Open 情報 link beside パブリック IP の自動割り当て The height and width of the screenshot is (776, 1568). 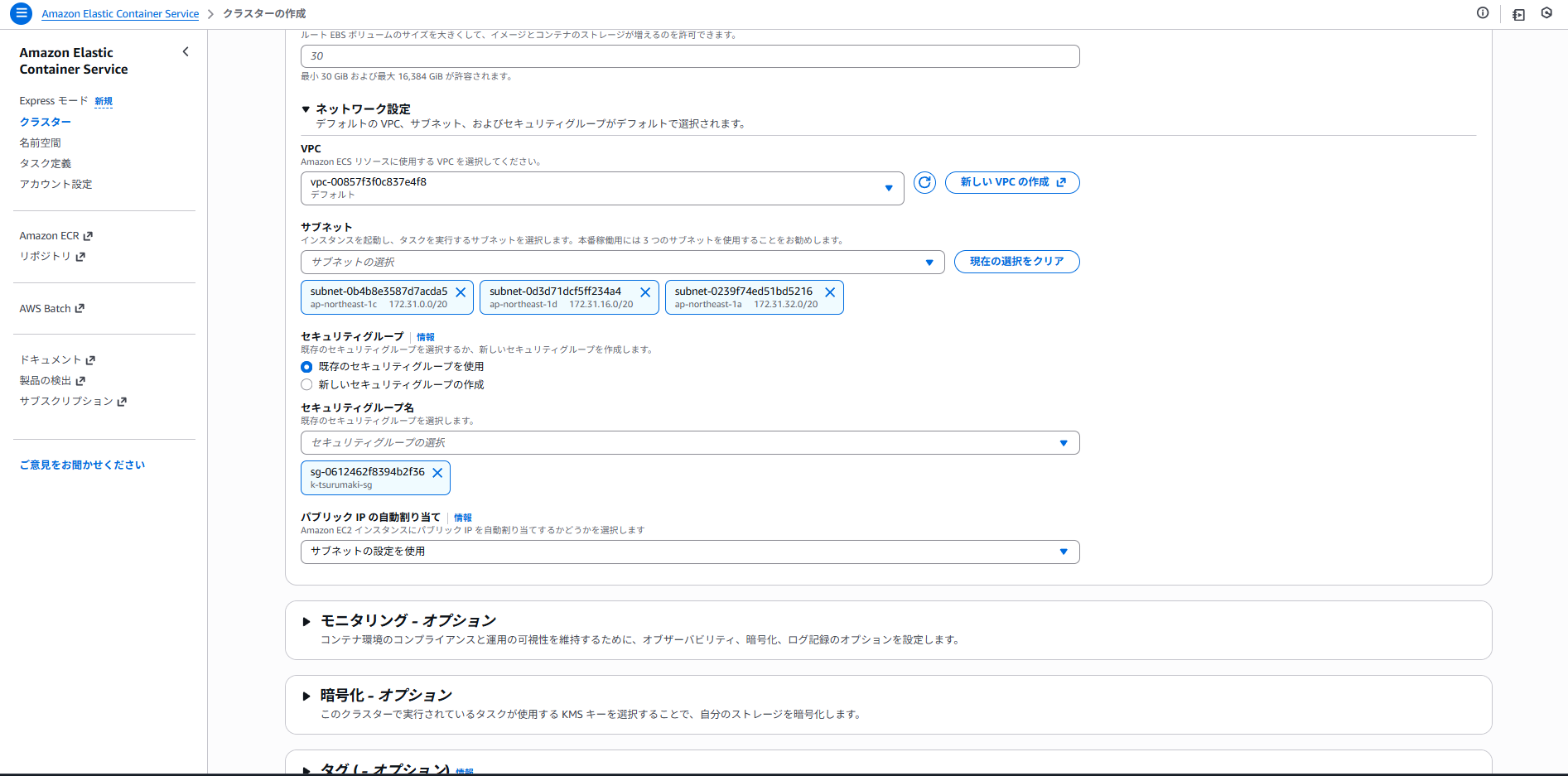tap(463, 518)
